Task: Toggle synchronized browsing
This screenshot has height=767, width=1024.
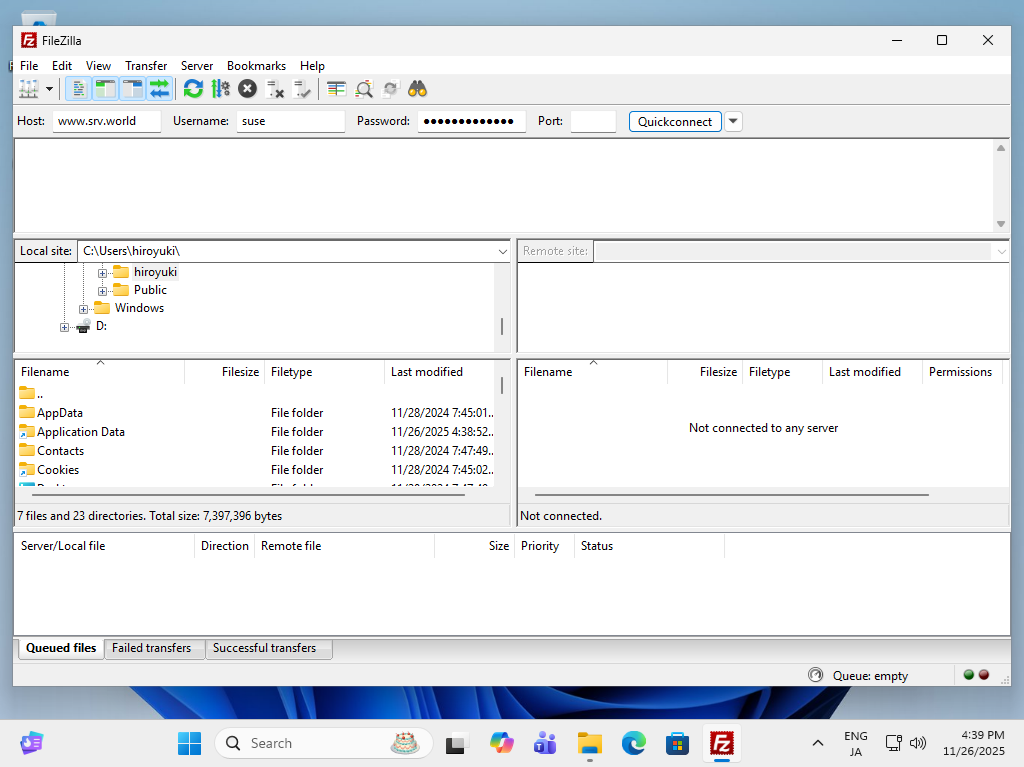Action: (x=390, y=89)
